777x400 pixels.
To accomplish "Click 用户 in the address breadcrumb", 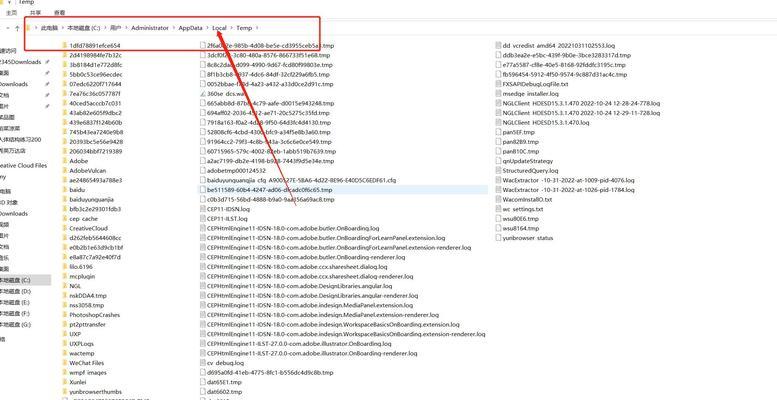I will [x=115, y=28].
